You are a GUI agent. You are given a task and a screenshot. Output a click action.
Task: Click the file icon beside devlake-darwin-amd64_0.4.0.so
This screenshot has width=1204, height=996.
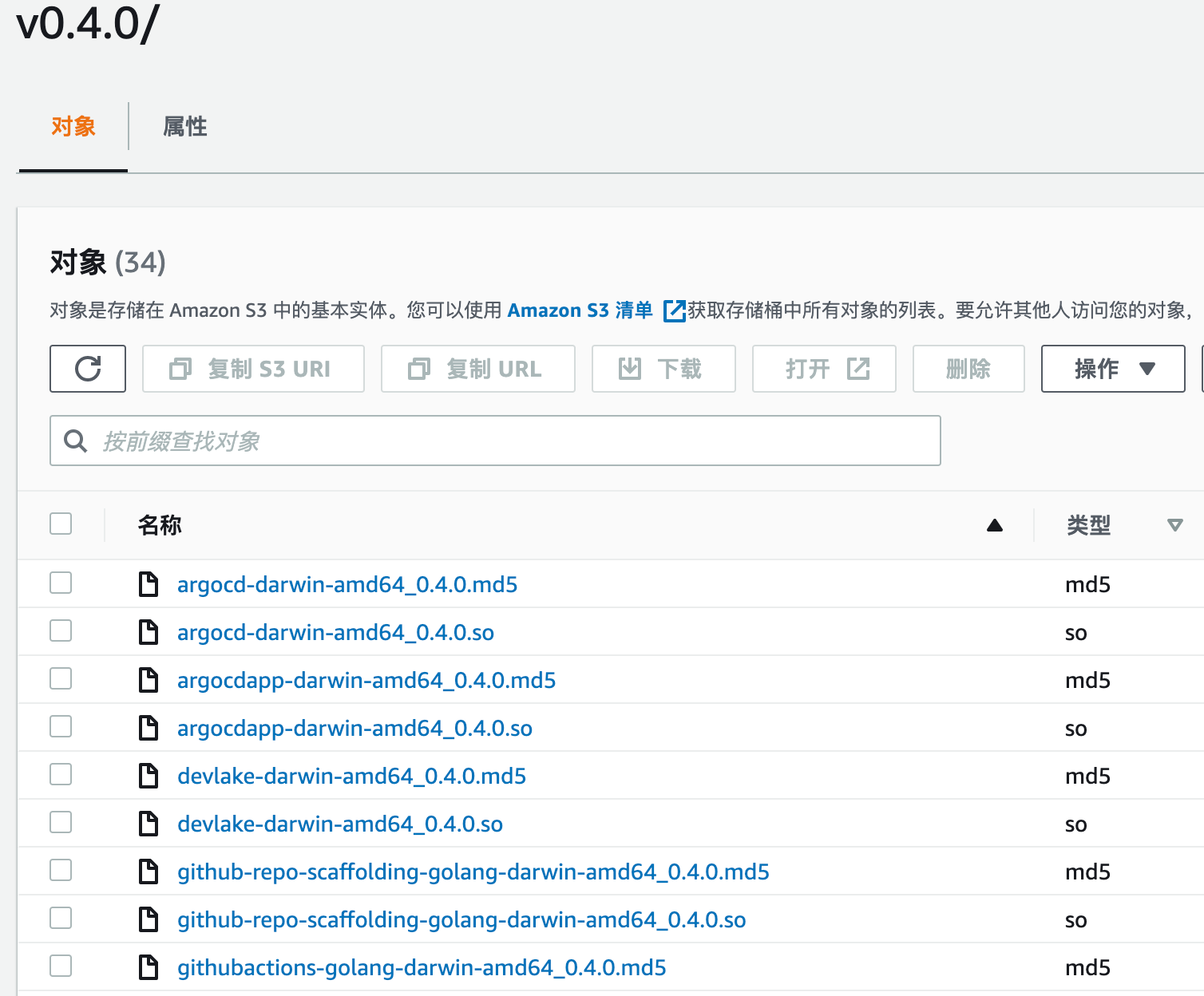click(x=149, y=824)
